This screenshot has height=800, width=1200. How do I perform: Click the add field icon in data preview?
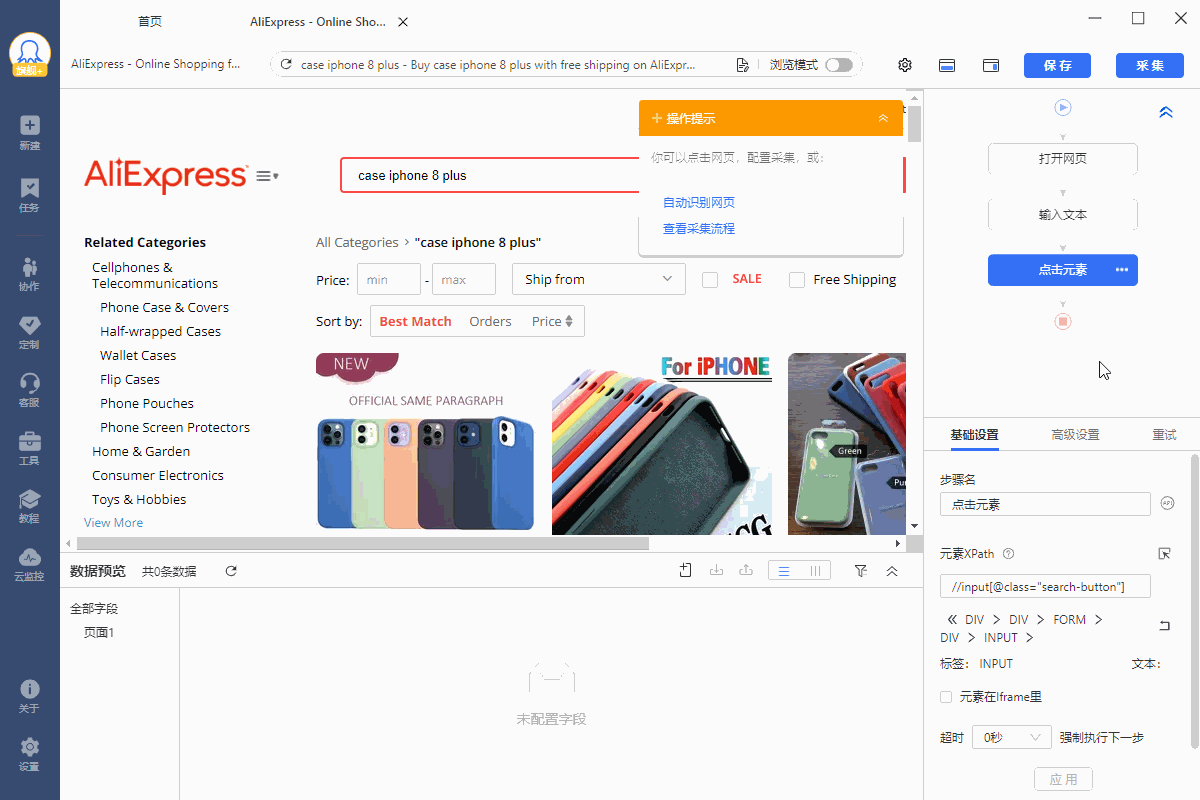point(685,571)
